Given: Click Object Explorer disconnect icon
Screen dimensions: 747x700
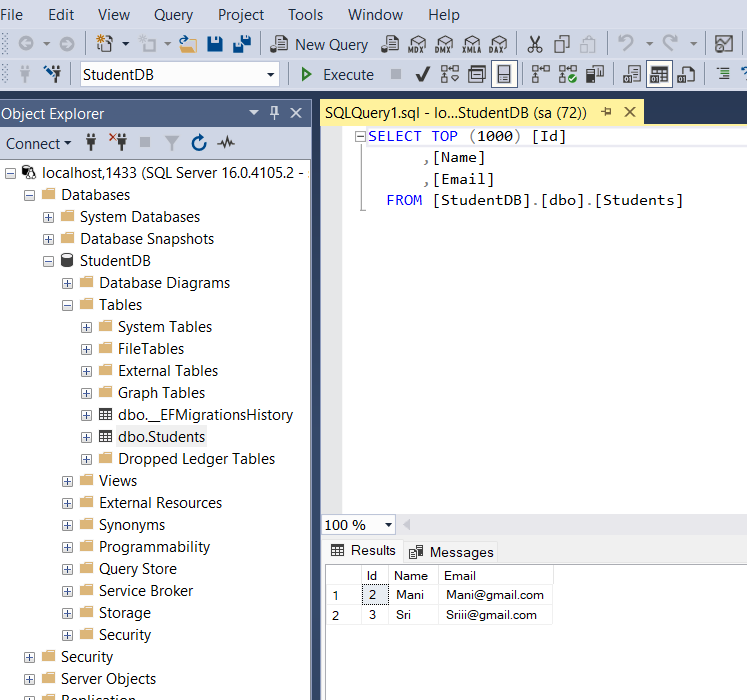Looking at the screenshot, I should (x=118, y=142).
